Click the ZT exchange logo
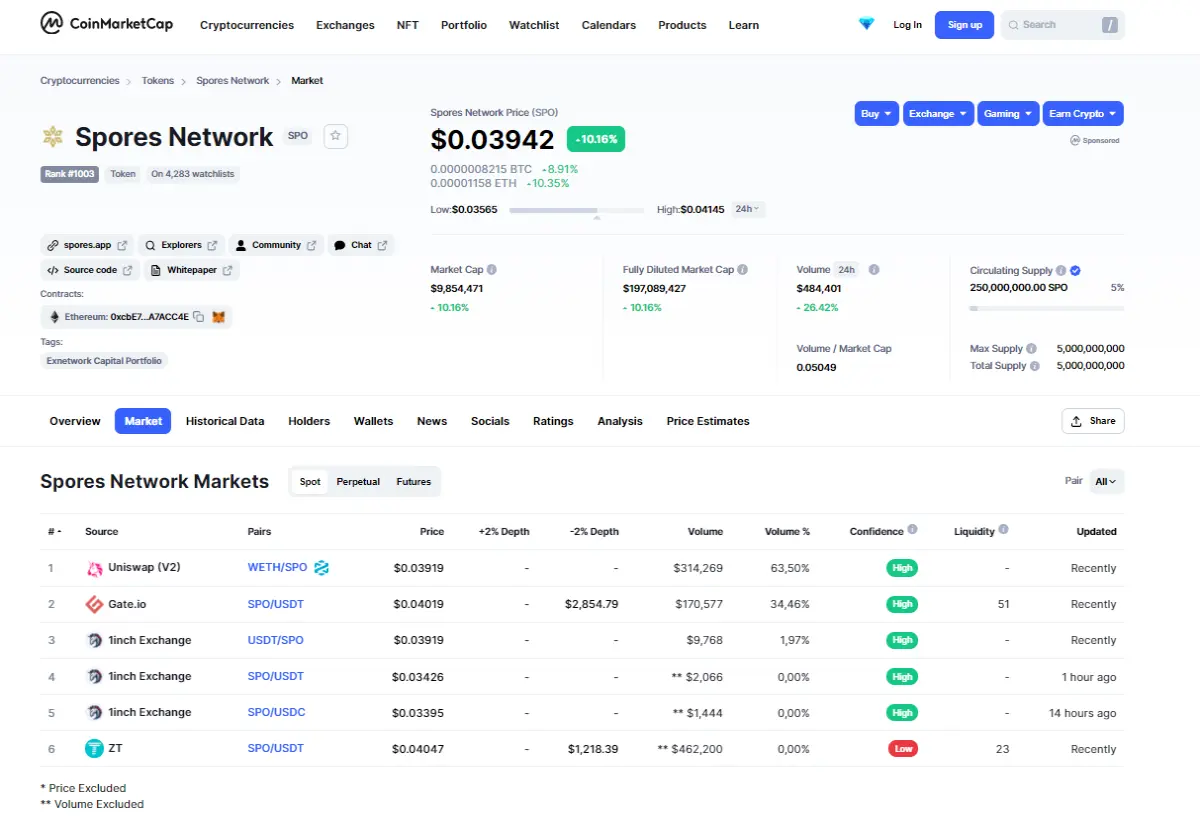The height and width of the screenshot is (826, 1200). coord(94,748)
